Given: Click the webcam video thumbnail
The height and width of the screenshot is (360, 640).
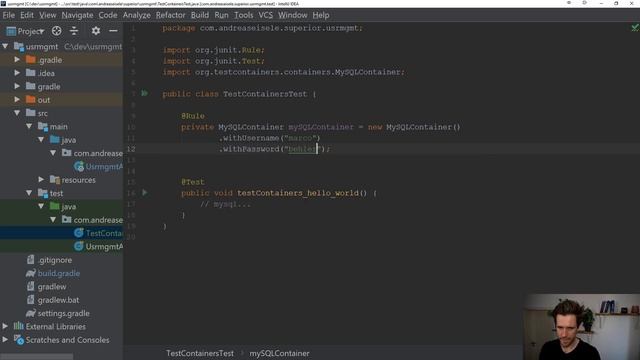Looking at the screenshot, I should point(581,327).
